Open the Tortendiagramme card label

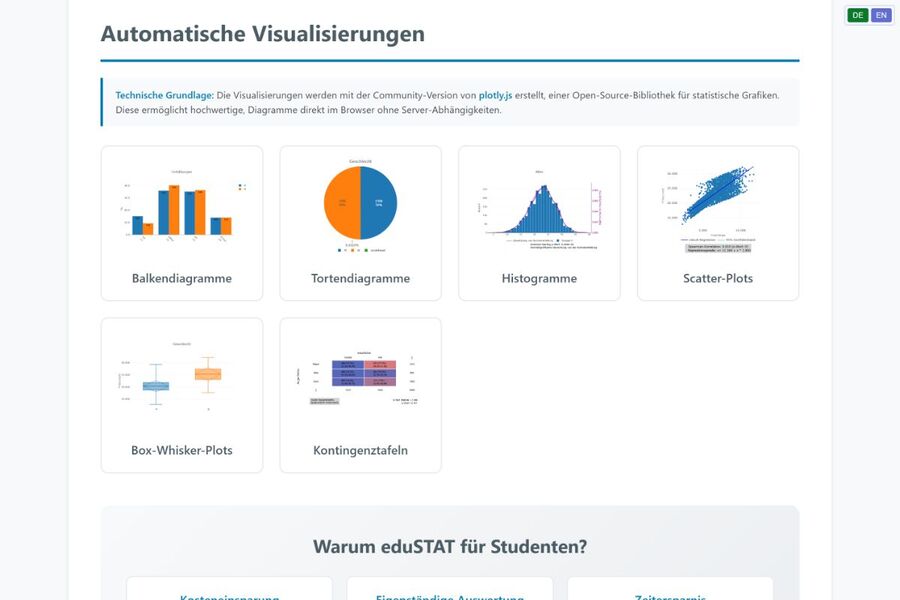(x=360, y=278)
